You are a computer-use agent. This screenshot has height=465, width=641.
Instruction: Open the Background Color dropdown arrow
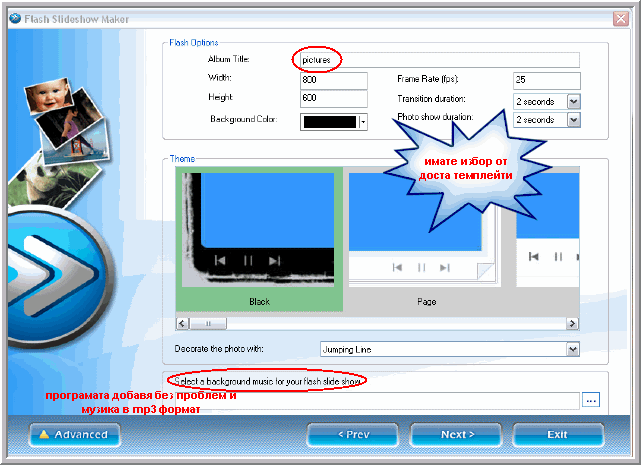363,122
